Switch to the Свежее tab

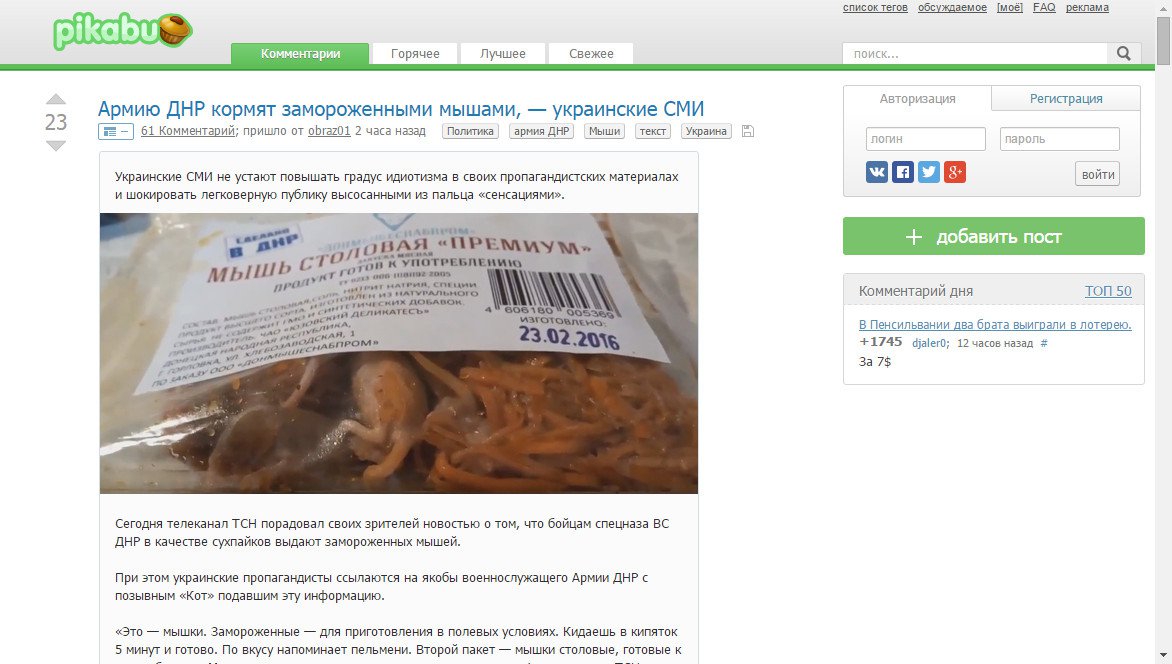point(590,54)
